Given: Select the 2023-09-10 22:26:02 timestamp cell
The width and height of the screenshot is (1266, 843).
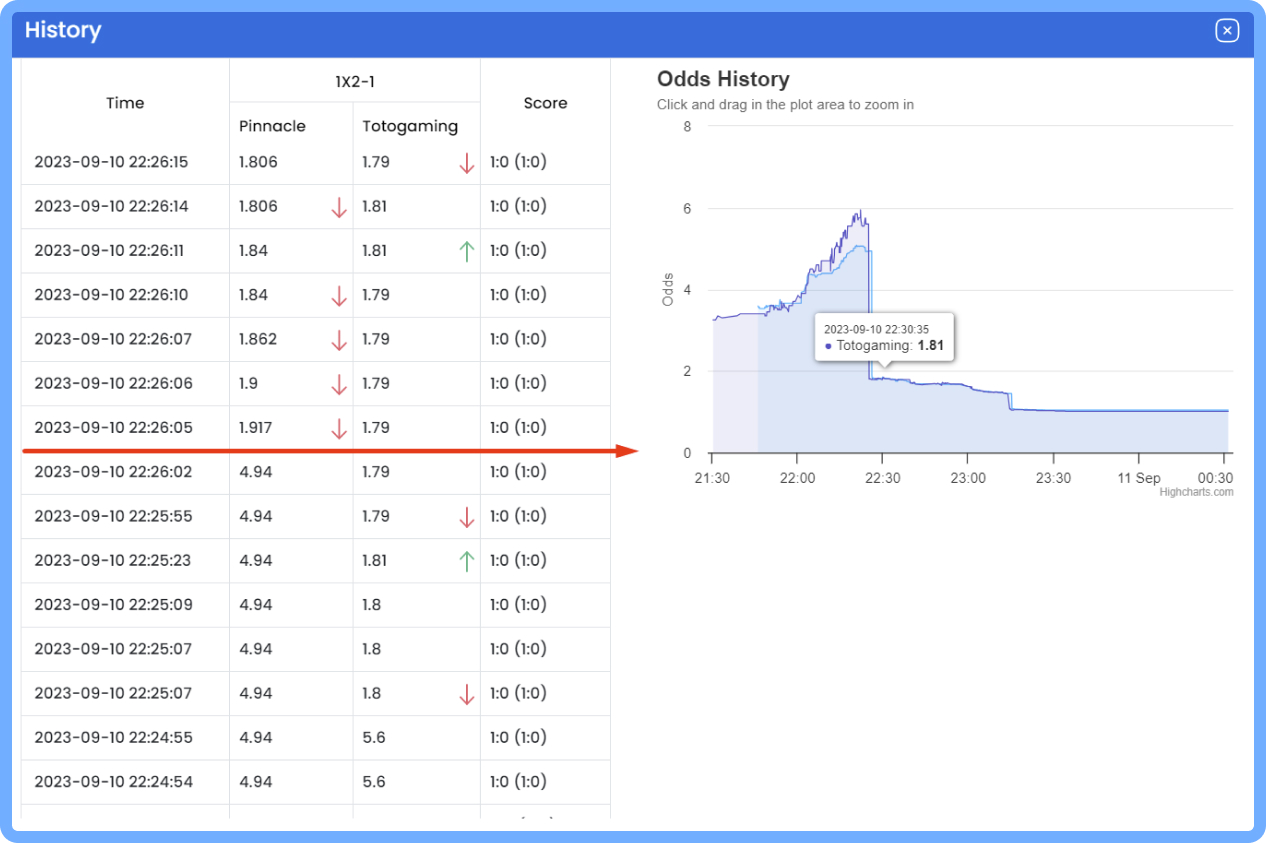Looking at the screenshot, I should point(112,472).
